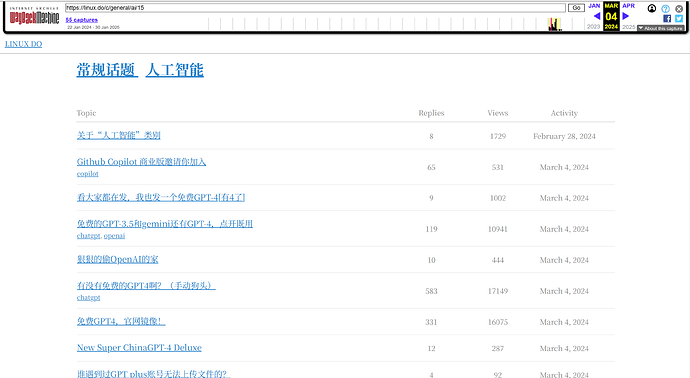Click the 16075 views value
The image size is (690, 378).
(498, 322)
